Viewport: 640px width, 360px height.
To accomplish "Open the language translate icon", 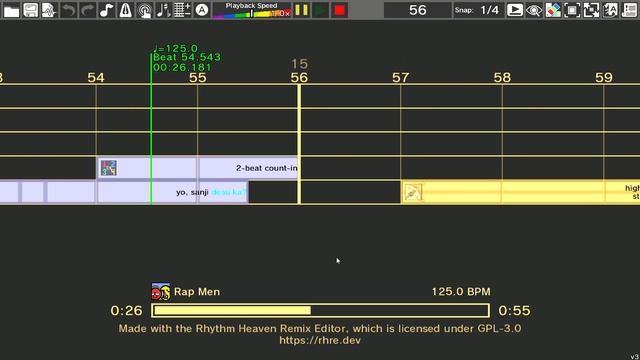I will 610,10.
